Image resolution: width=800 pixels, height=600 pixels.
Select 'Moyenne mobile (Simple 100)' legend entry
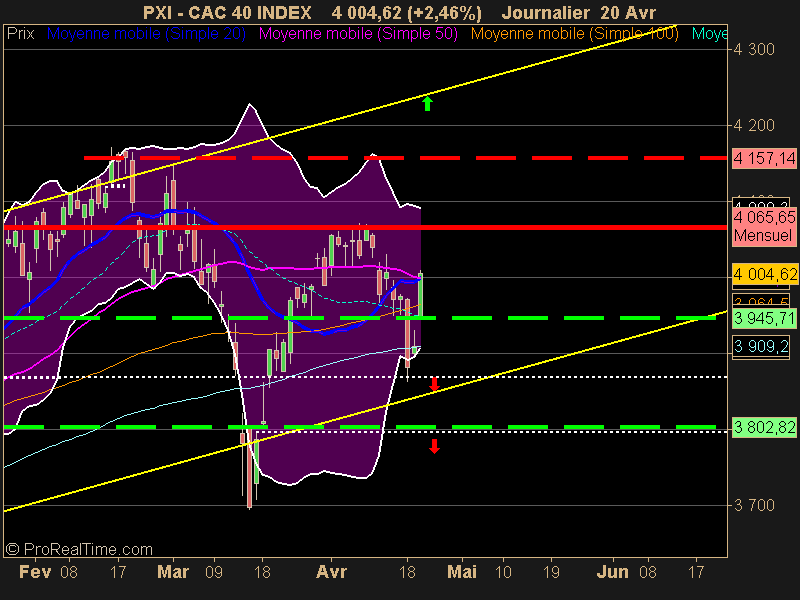click(574, 34)
